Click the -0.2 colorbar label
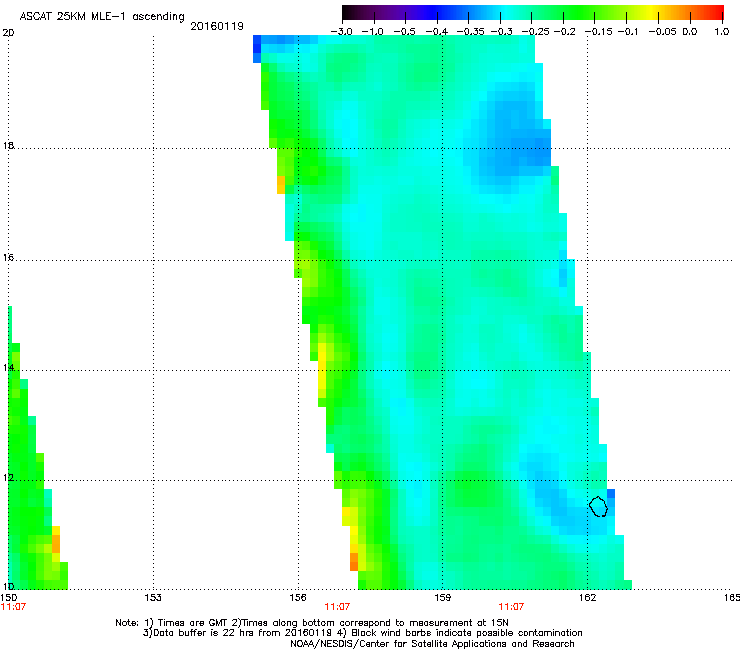Viewport: 740px width, 650px height. coord(565,32)
